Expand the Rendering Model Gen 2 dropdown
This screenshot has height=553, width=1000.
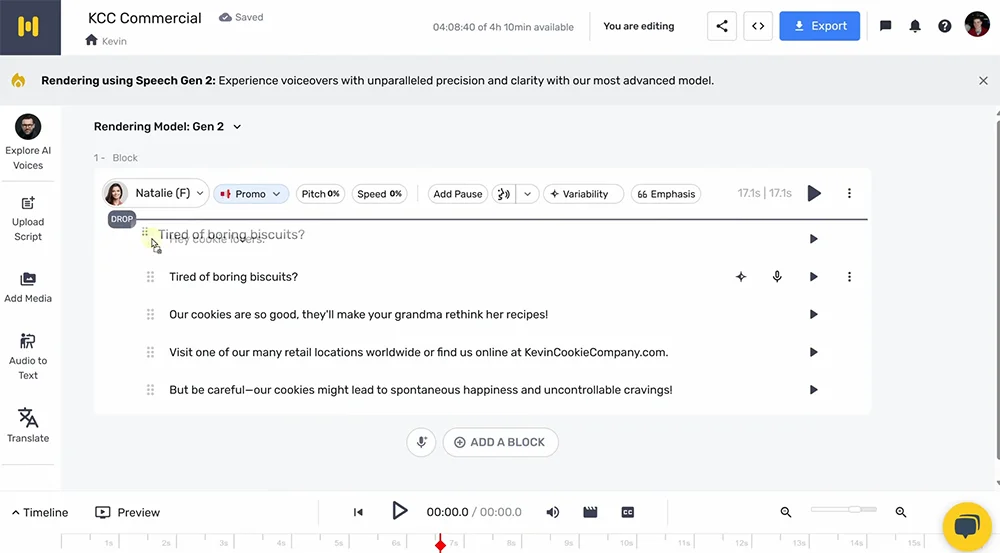click(x=168, y=127)
